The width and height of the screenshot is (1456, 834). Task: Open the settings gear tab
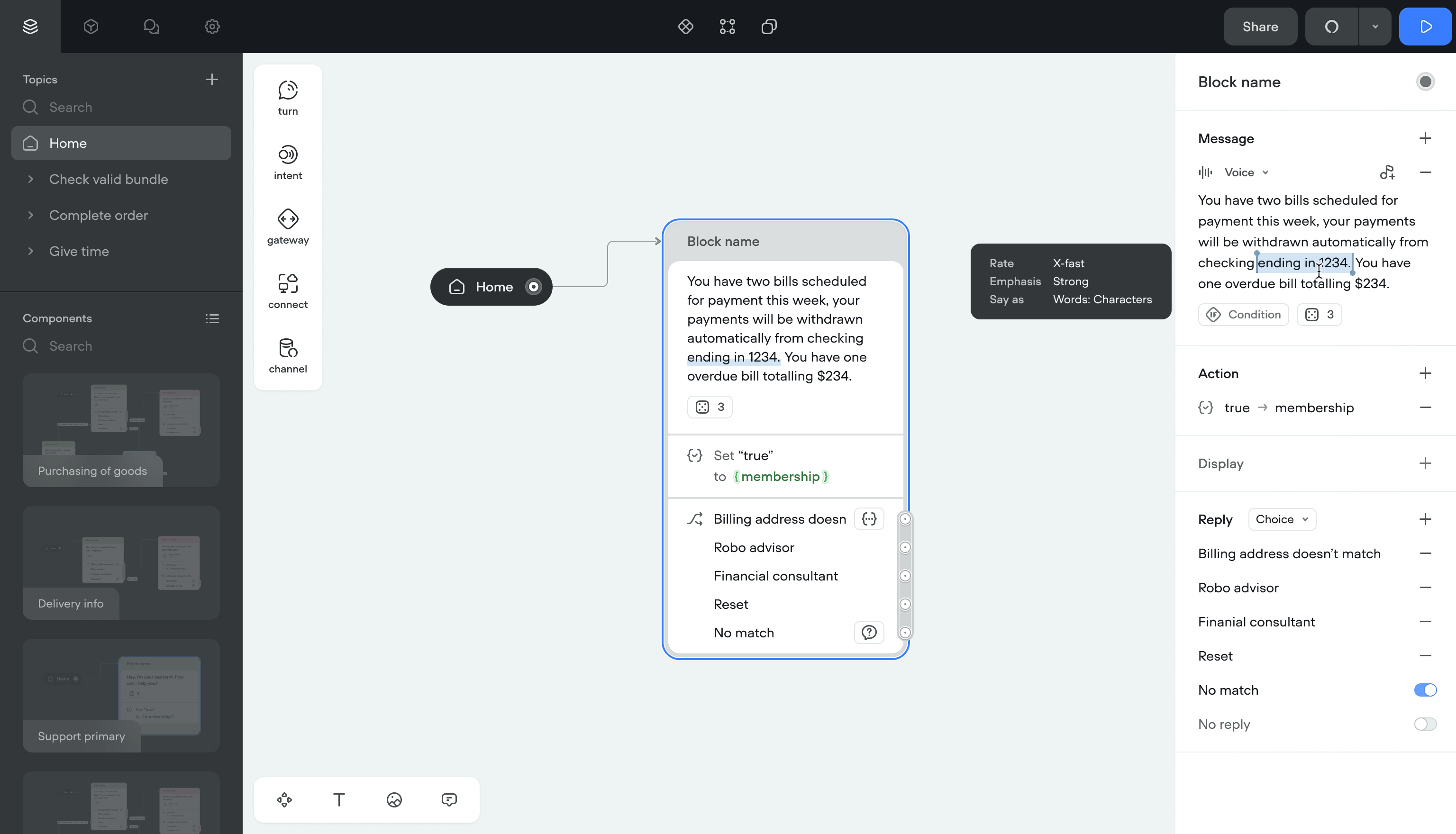pos(212,27)
